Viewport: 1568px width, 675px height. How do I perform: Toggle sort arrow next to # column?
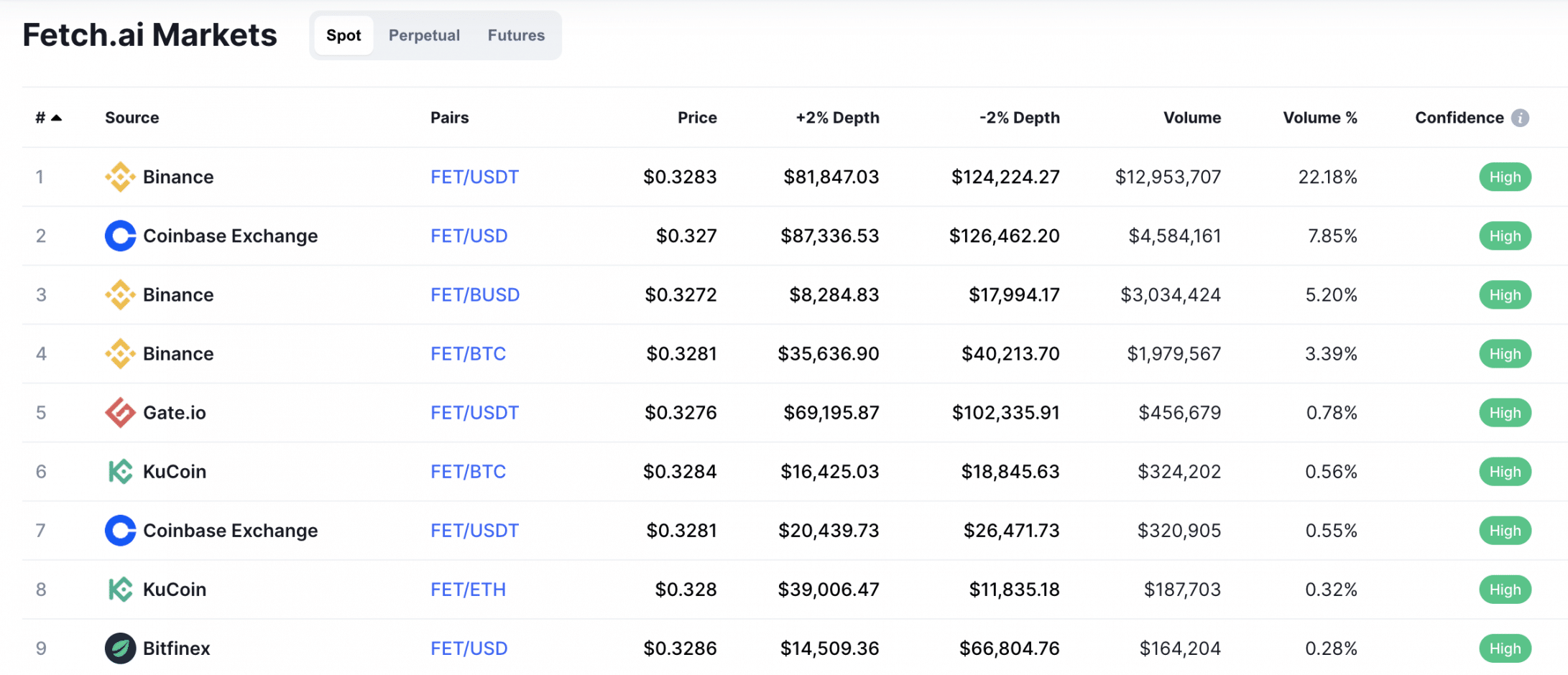[x=56, y=118]
